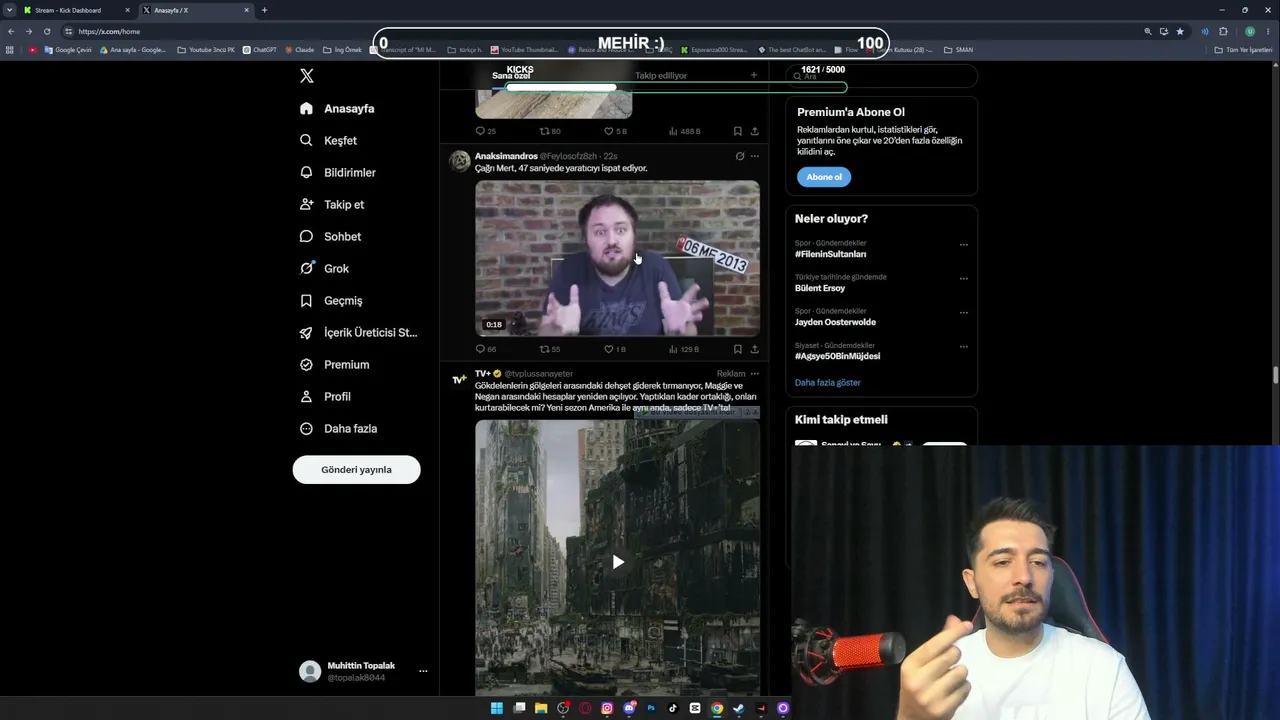Add a new timeline tab with plus
1280x720 pixels.
(x=754, y=75)
